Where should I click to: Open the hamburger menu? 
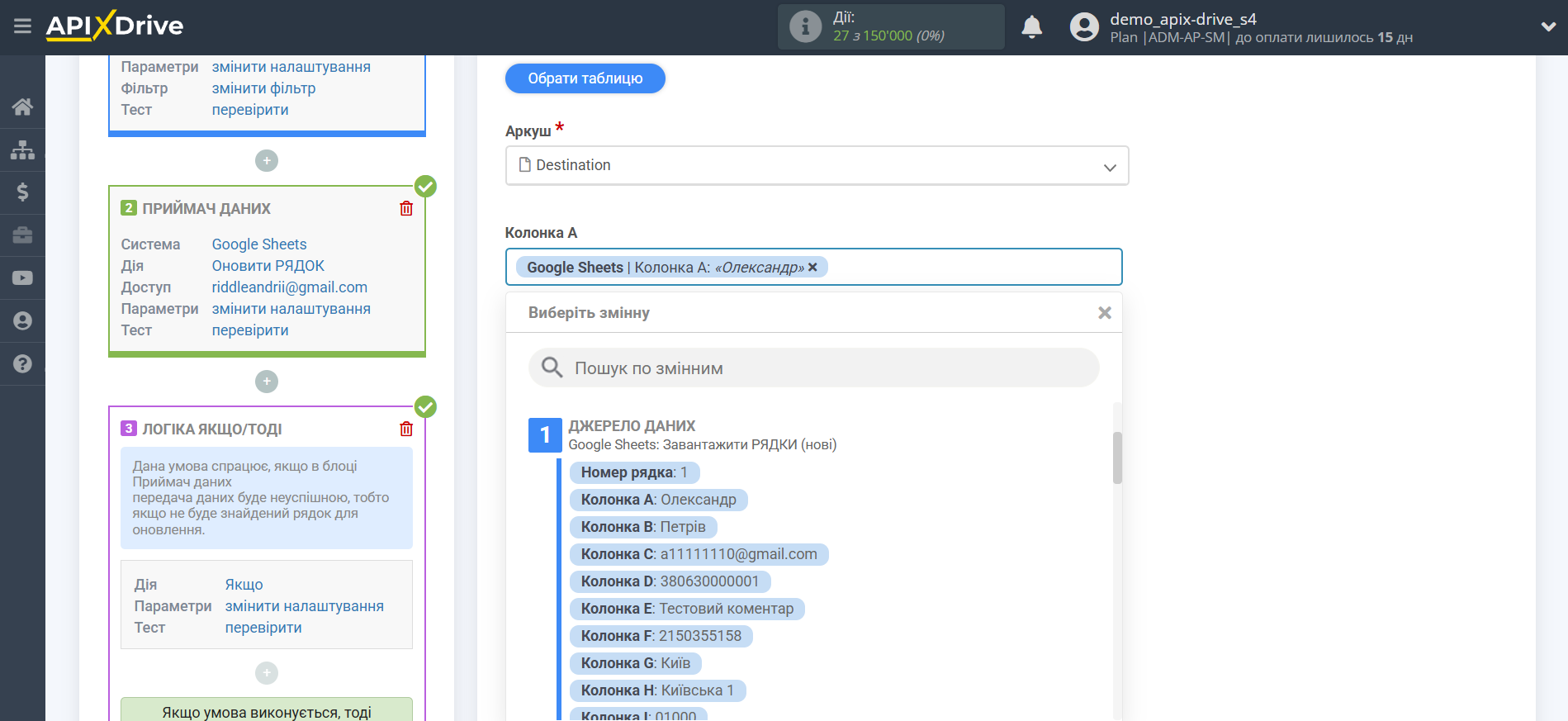pyautogui.click(x=22, y=26)
